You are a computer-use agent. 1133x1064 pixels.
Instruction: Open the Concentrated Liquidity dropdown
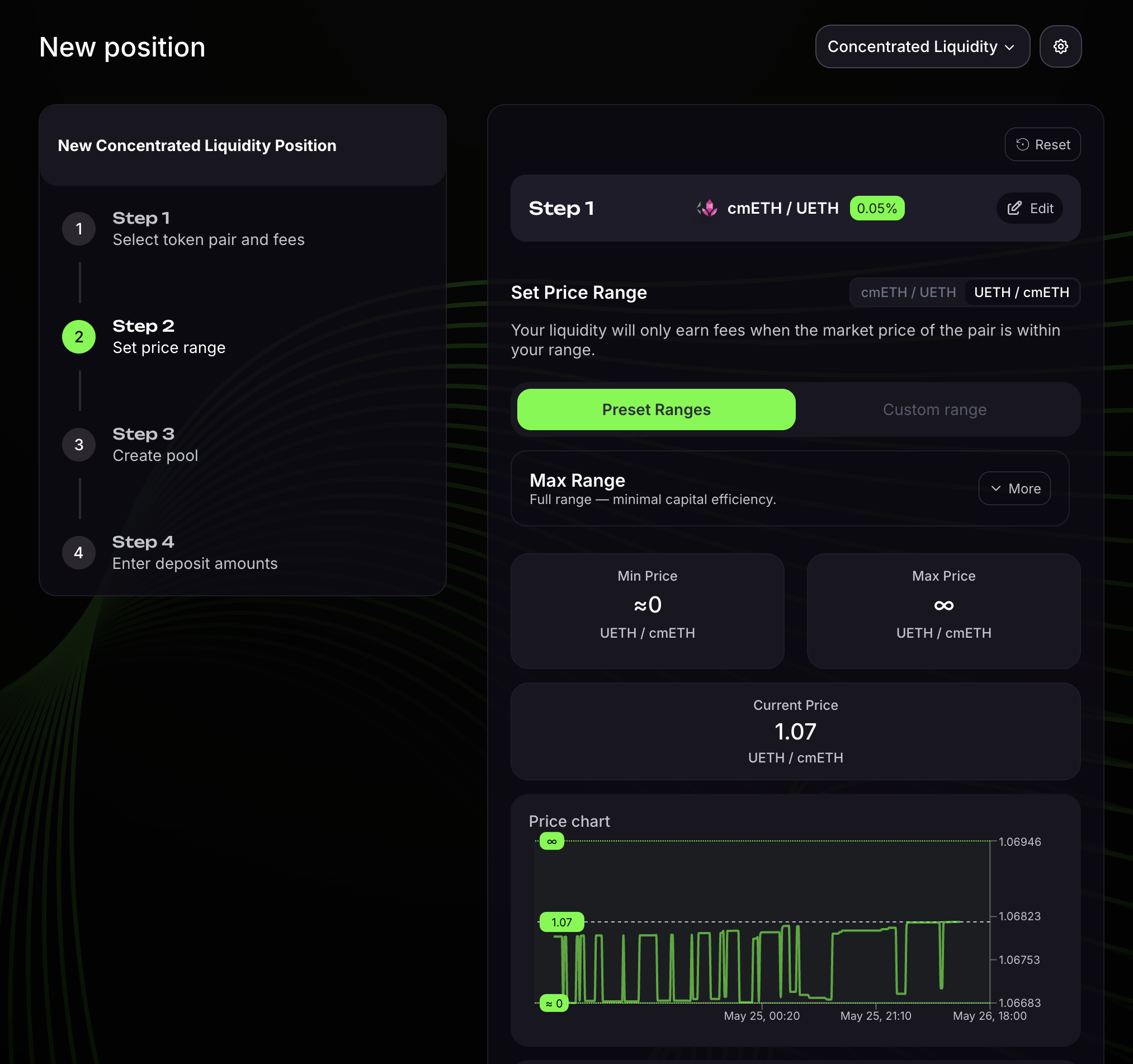922,47
